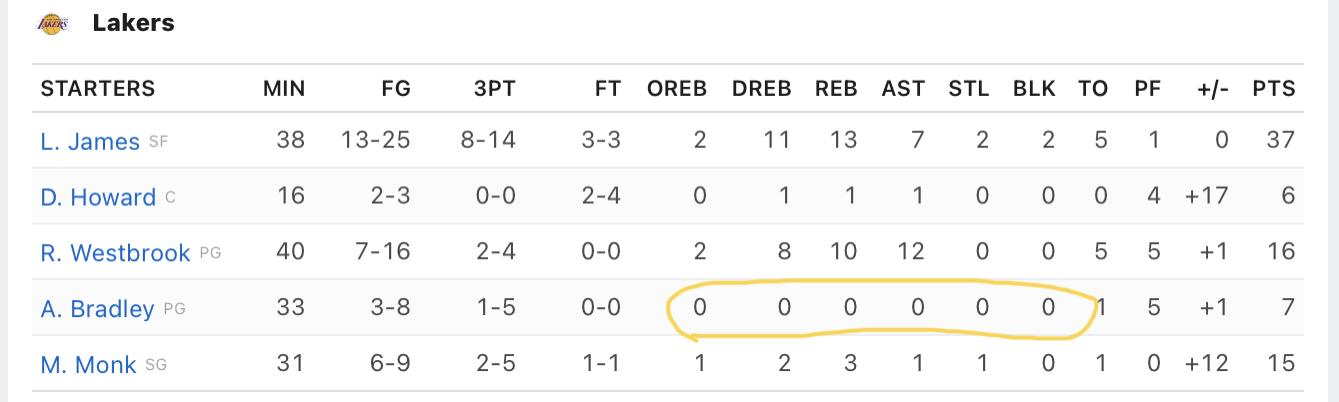
Task: Click the AST column header
Action: (x=903, y=88)
